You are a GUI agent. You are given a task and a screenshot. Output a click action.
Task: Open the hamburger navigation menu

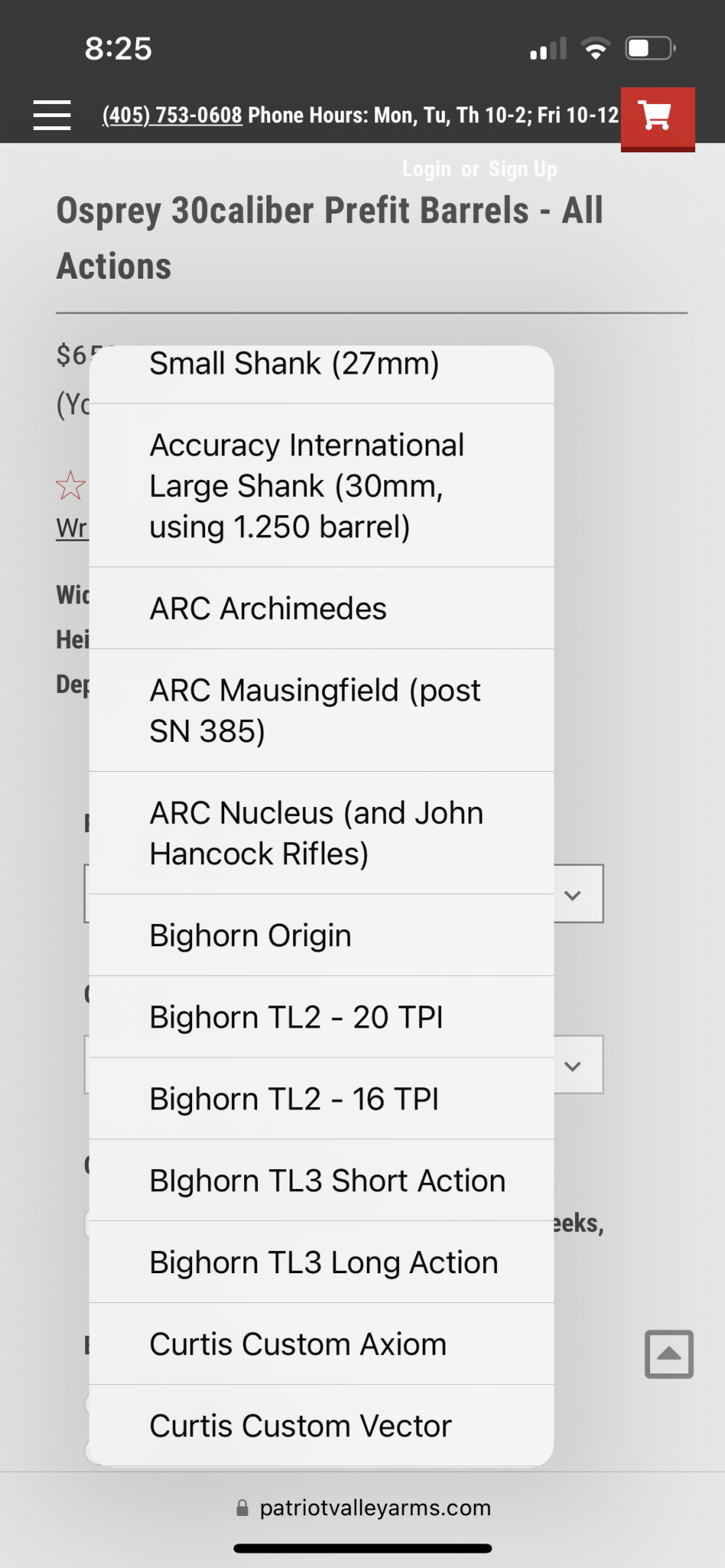(52, 115)
